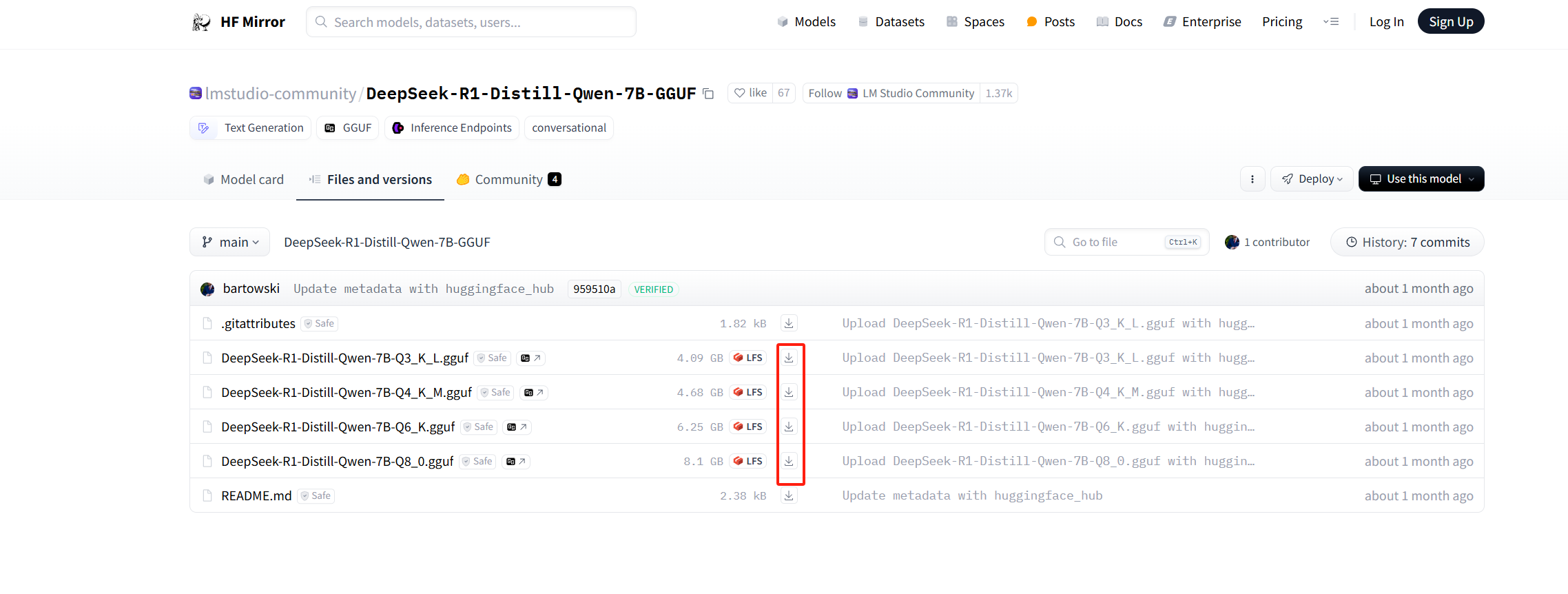This screenshot has height=594, width=1568.
Task: Go to Spaces in top navigation
Action: click(976, 22)
